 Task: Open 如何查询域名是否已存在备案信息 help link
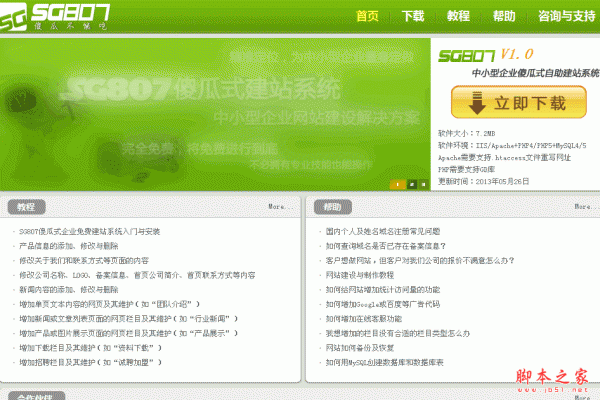click(x=386, y=246)
